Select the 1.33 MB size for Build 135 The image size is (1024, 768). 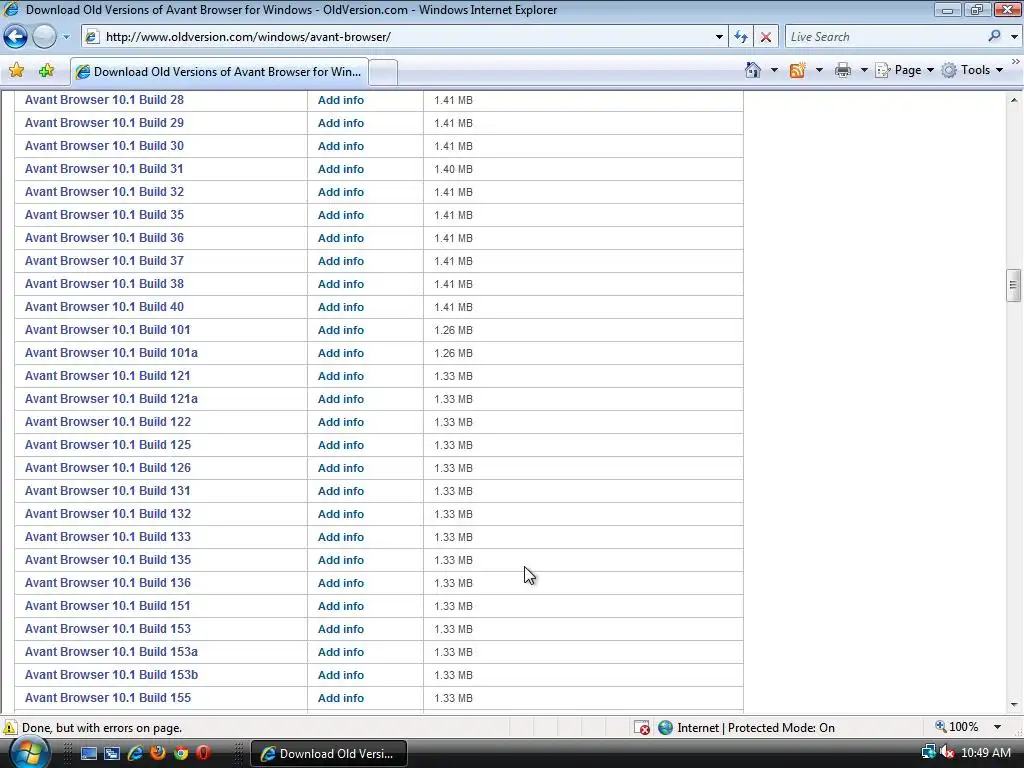pos(453,560)
